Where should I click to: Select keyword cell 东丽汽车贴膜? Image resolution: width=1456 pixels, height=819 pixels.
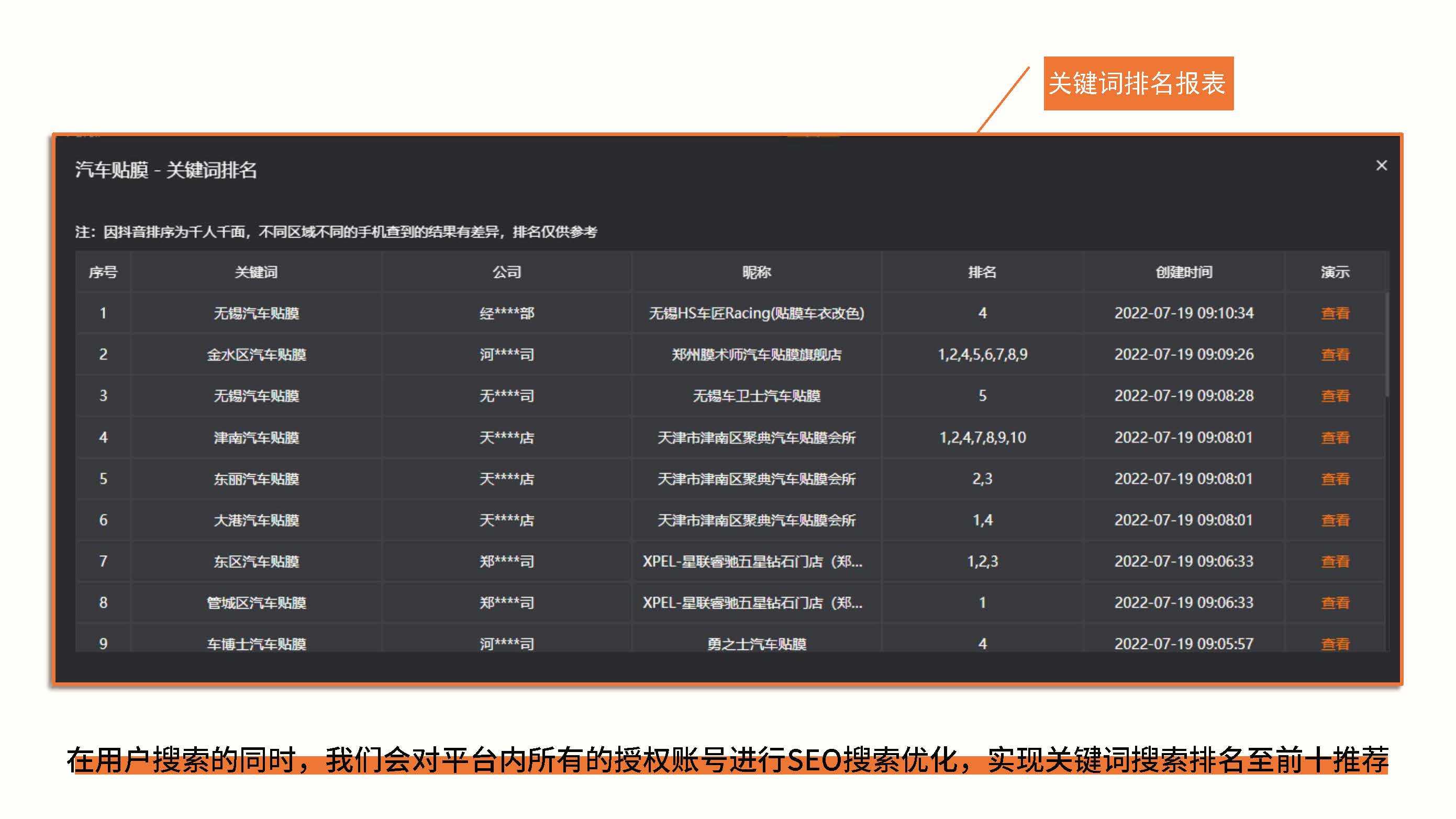click(x=256, y=479)
